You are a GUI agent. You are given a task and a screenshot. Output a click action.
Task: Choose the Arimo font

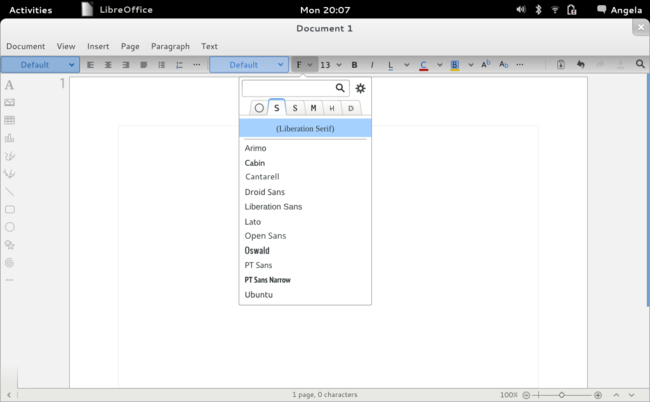(255, 148)
